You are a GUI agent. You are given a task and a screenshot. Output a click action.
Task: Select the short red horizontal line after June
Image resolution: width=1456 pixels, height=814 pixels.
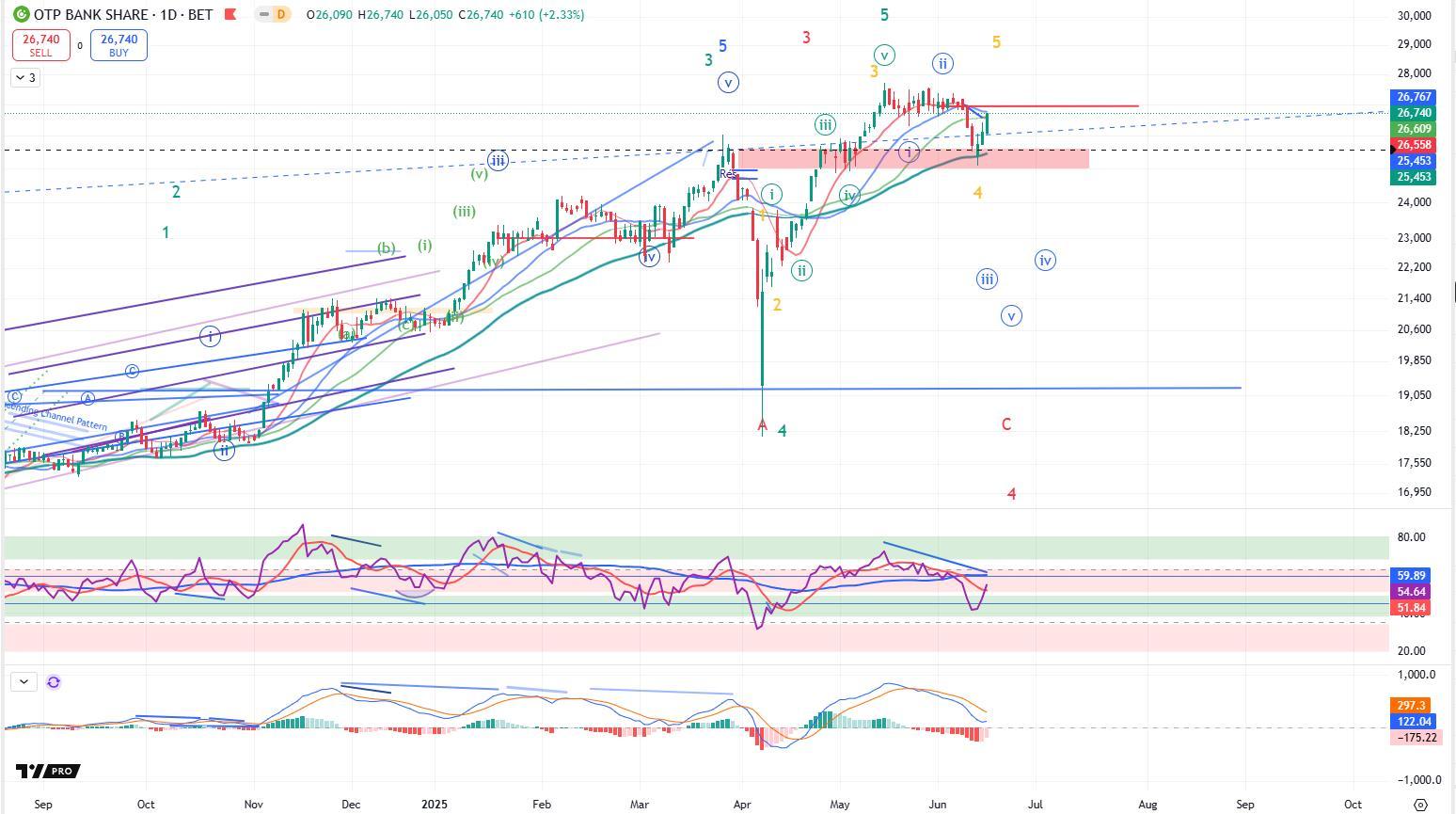coord(1053,105)
